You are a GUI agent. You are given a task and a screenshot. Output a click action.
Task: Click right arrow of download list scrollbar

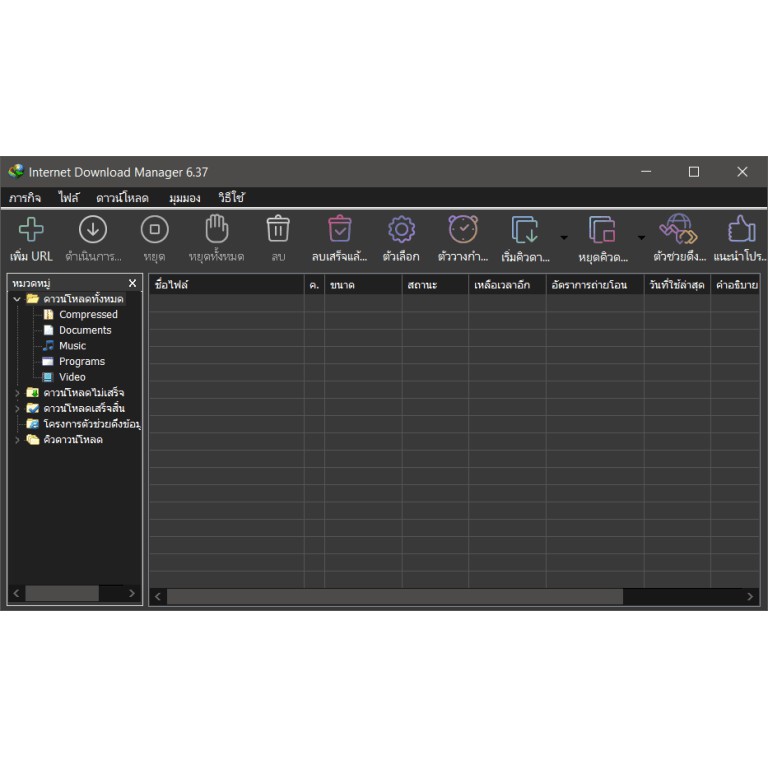pos(750,597)
